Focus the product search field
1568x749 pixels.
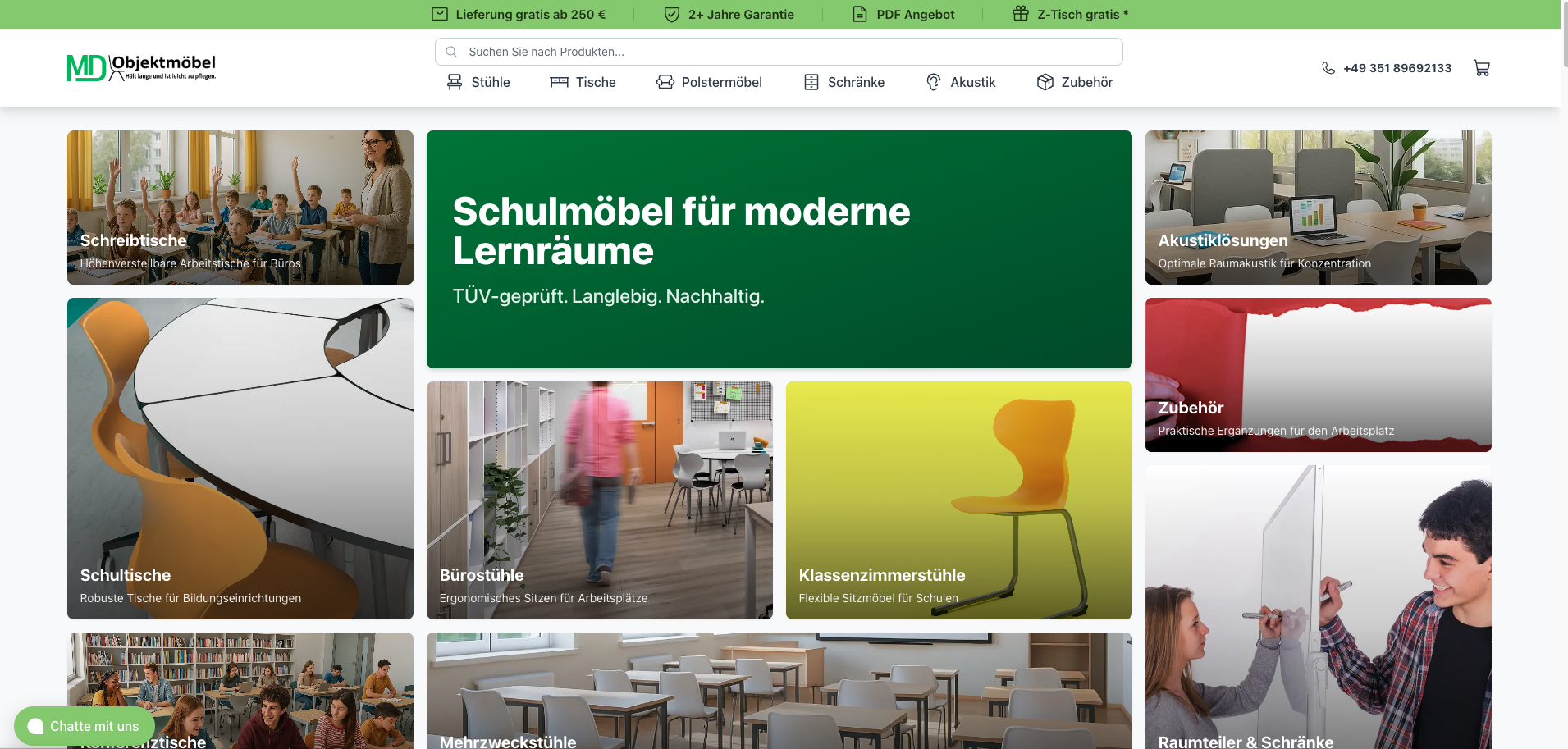coord(779,52)
